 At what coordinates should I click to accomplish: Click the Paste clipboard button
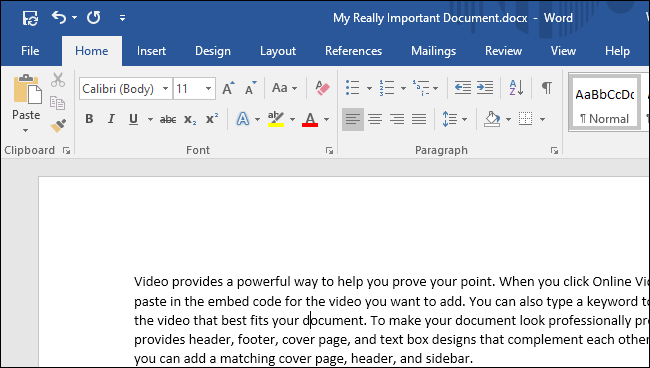27,90
